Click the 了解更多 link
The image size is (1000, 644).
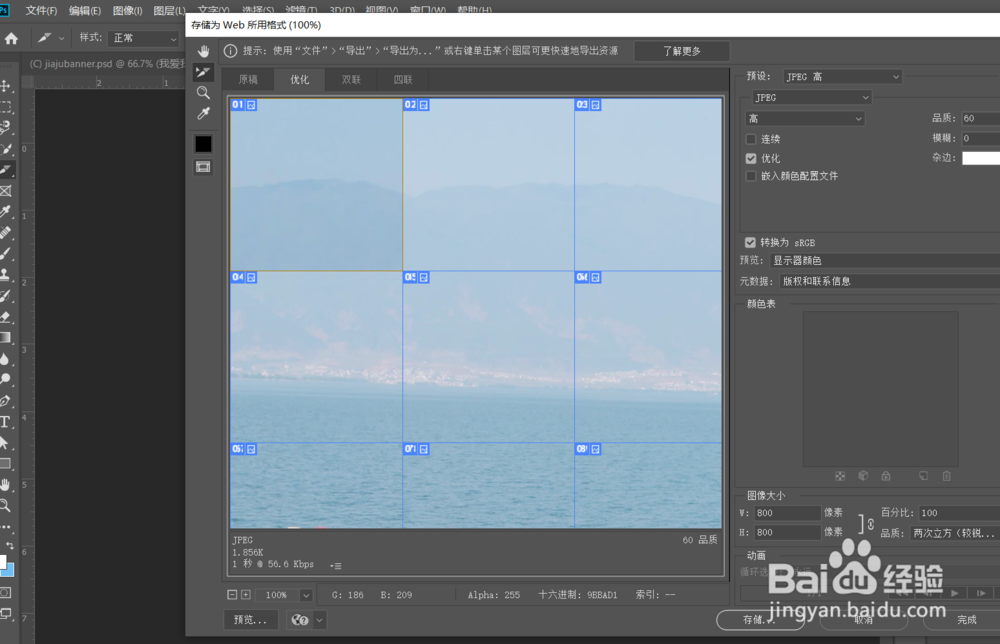[682, 49]
